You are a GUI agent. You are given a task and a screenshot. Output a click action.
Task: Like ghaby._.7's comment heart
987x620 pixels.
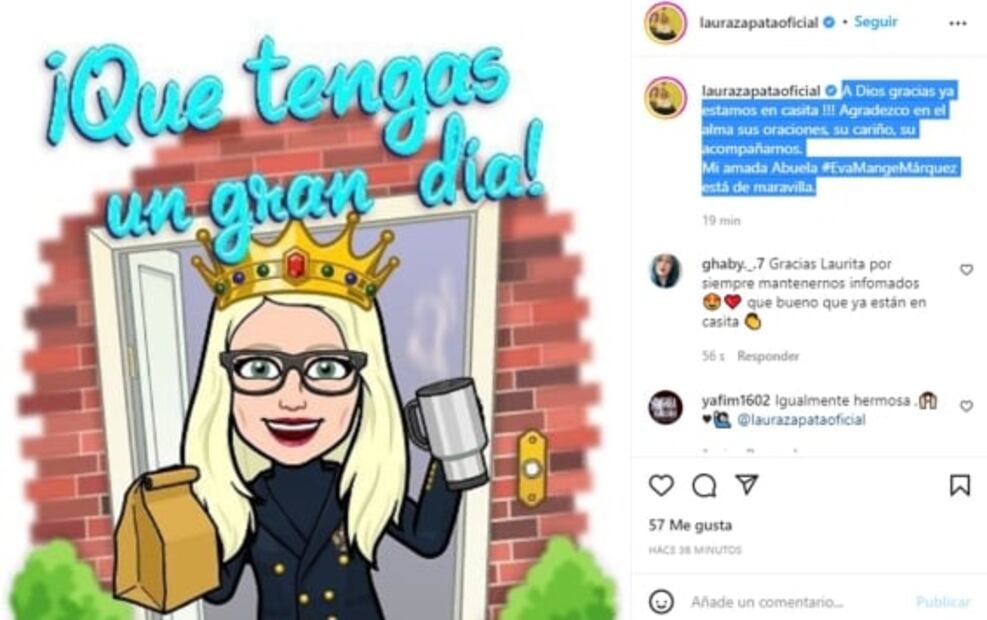(x=966, y=269)
